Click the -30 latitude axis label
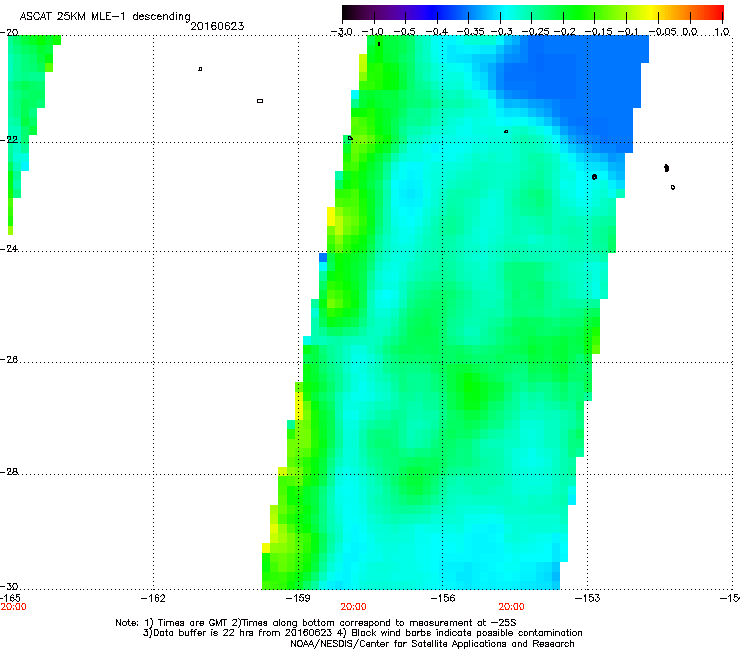 [x=9, y=586]
